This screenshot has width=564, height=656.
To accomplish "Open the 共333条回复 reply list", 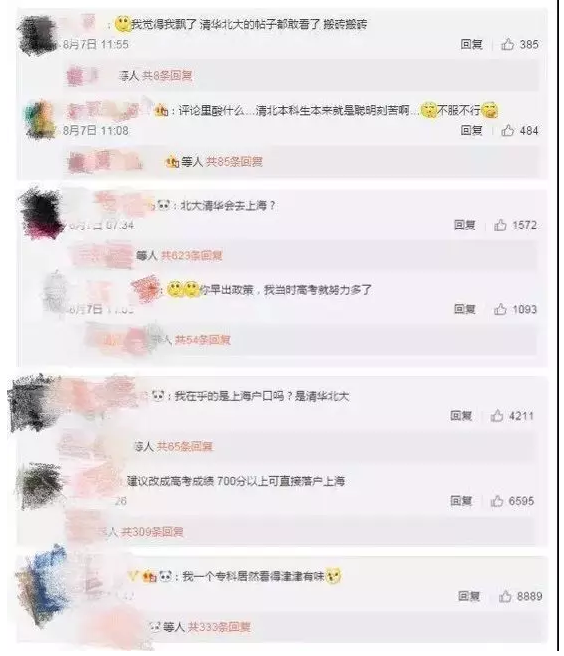I will tap(219, 627).
